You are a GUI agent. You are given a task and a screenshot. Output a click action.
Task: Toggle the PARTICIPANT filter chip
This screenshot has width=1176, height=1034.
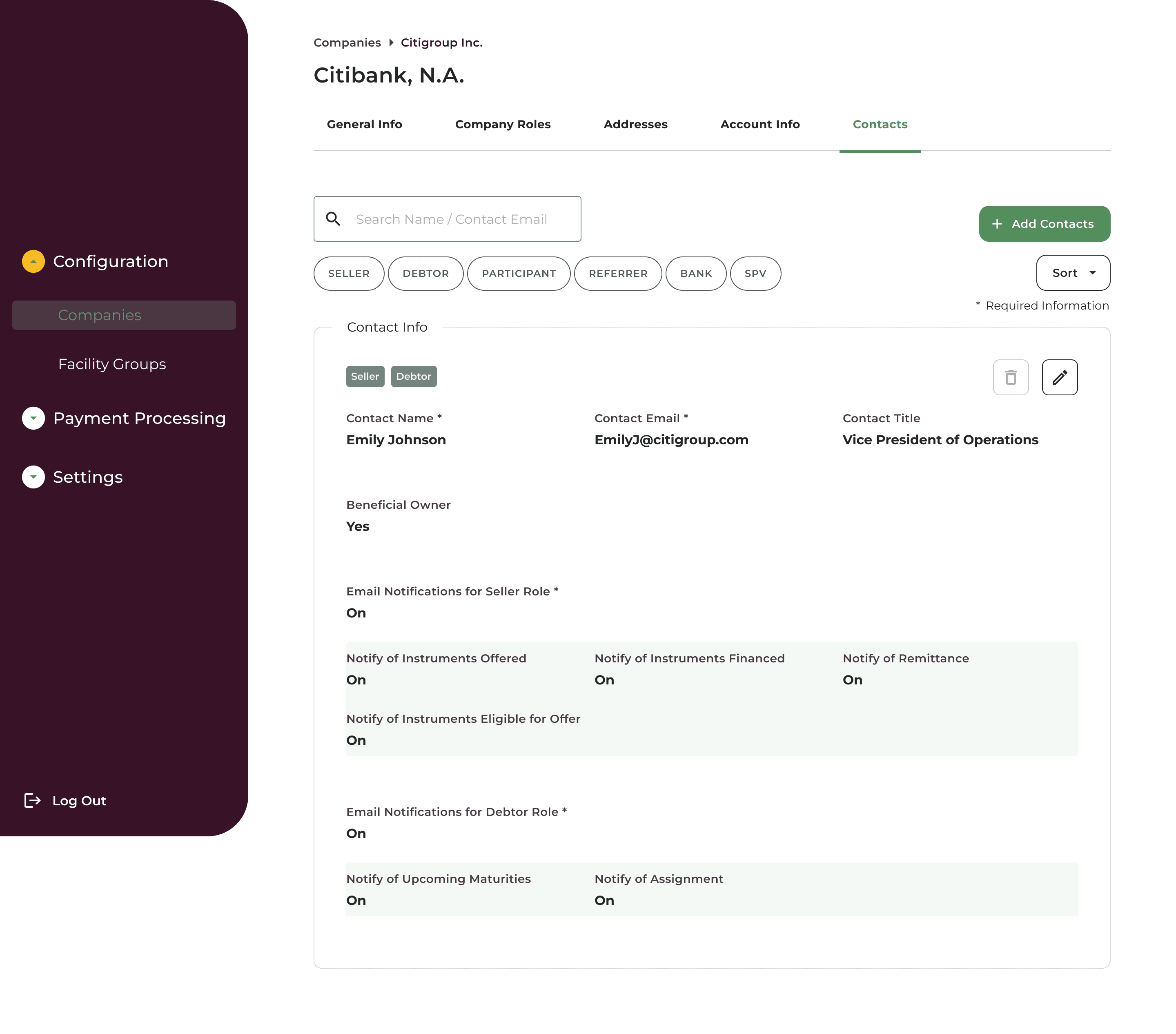(x=519, y=273)
